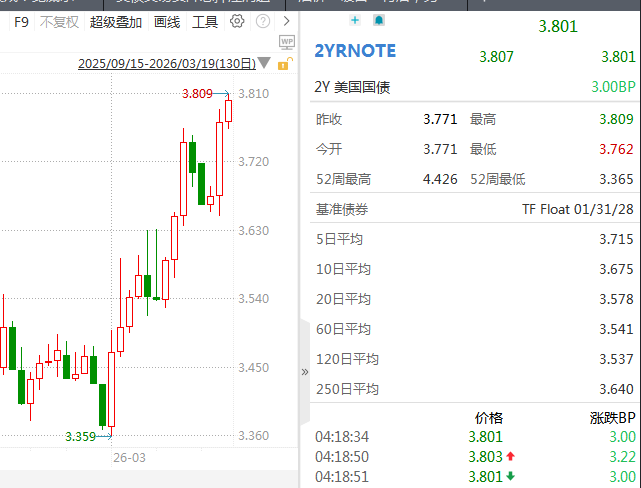641x488 pixels.
Task: Click the 涨跌BP column header
Action: 612,417
